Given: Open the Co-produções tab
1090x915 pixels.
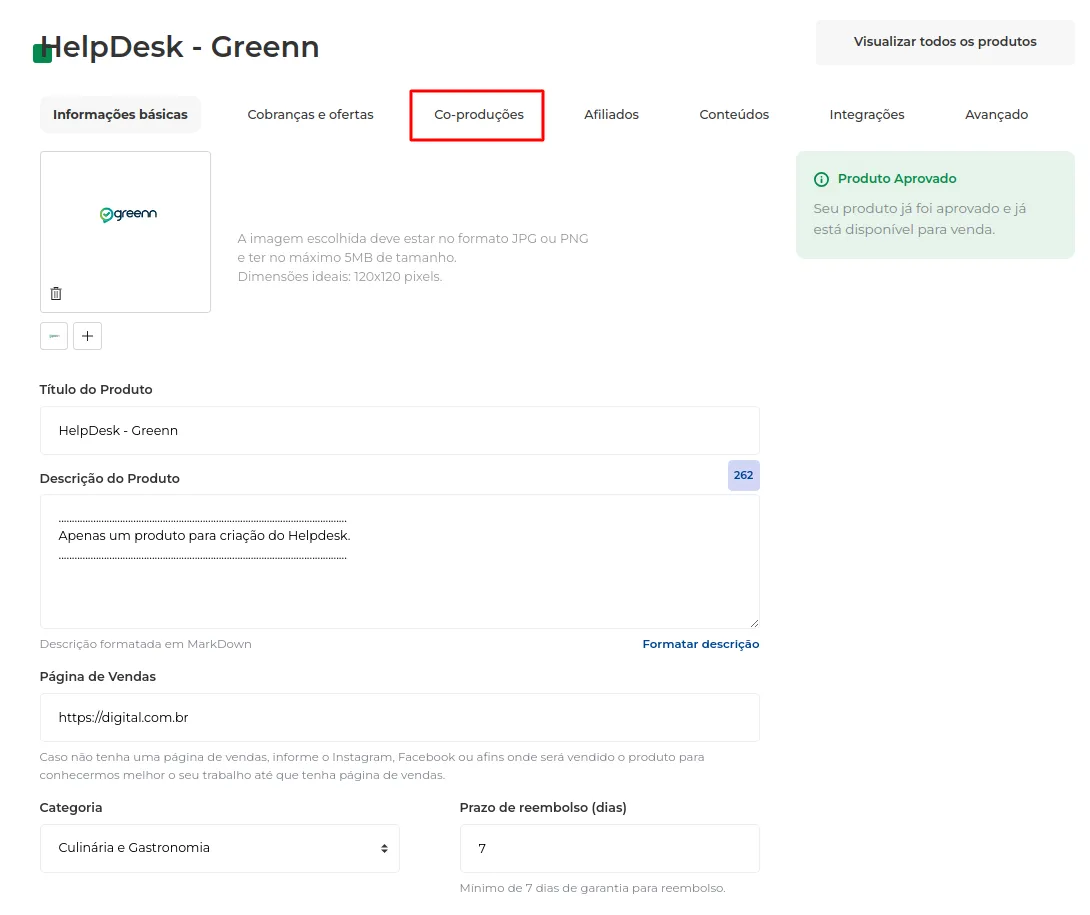Looking at the screenshot, I should coord(479,115).
